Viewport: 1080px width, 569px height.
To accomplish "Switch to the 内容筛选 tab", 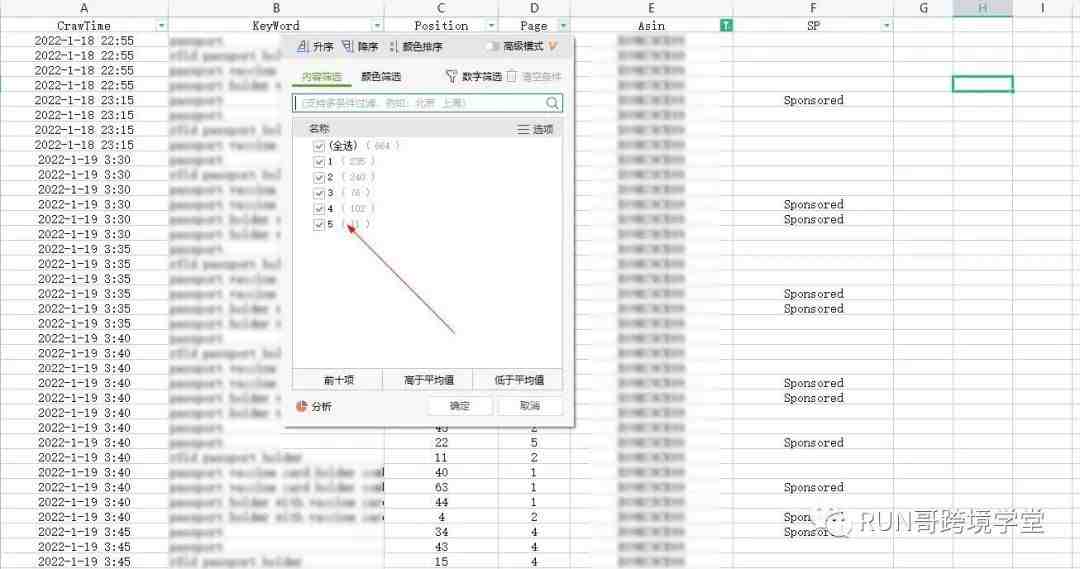I will point(322,76).
